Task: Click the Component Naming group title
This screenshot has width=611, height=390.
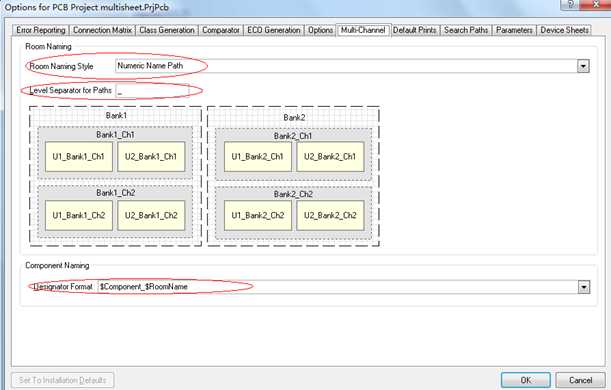Action: (x=57, y=266)
